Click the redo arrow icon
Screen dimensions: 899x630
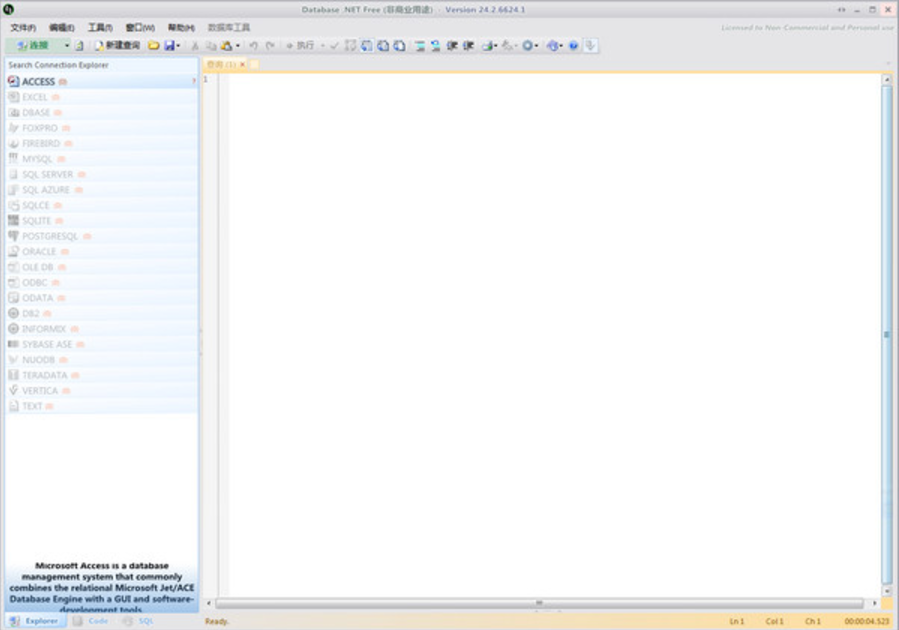(270, 45)
